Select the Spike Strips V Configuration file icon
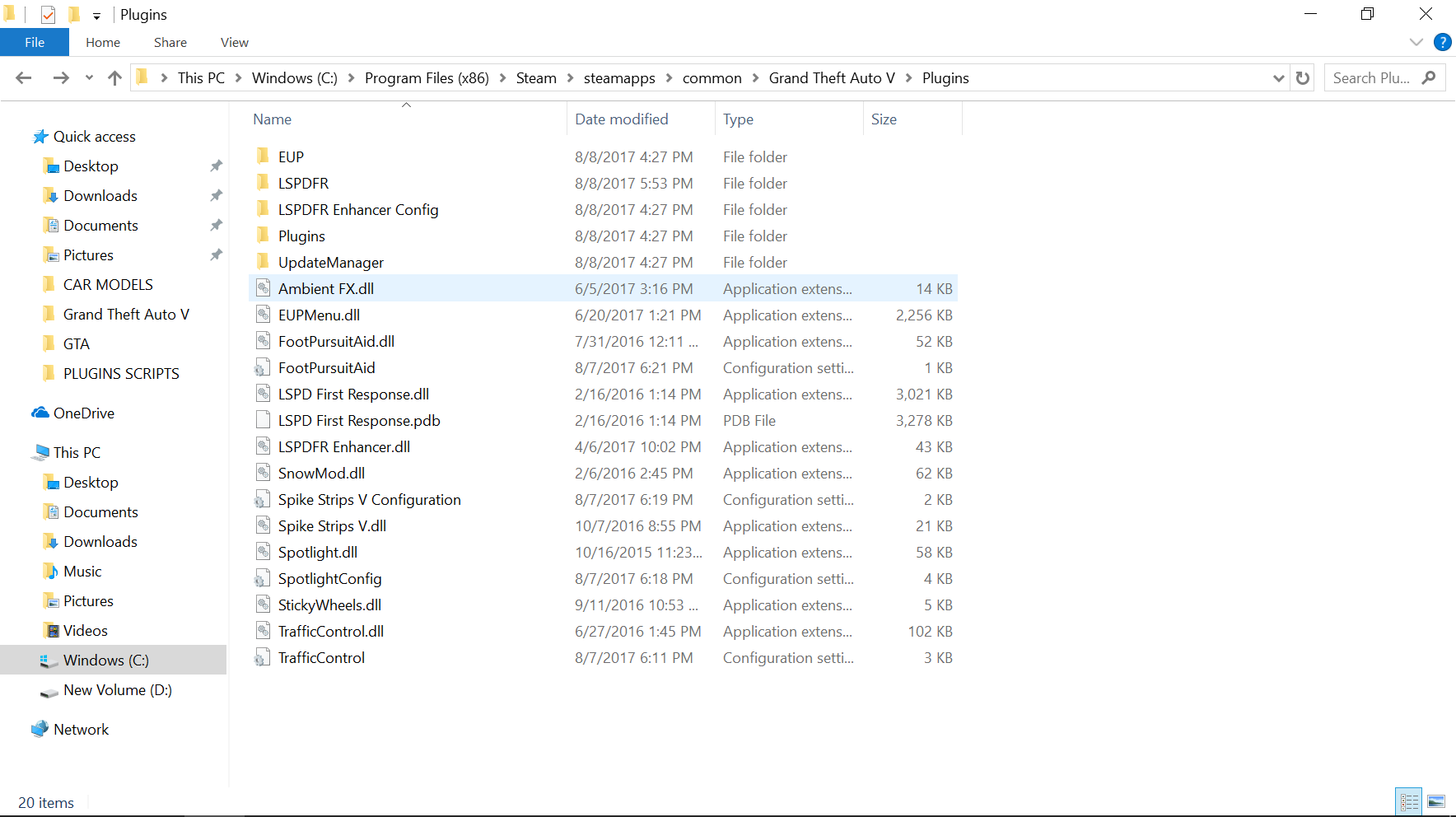The width and height of the screenshot is (1456, 817). click(x=263, y=499)
